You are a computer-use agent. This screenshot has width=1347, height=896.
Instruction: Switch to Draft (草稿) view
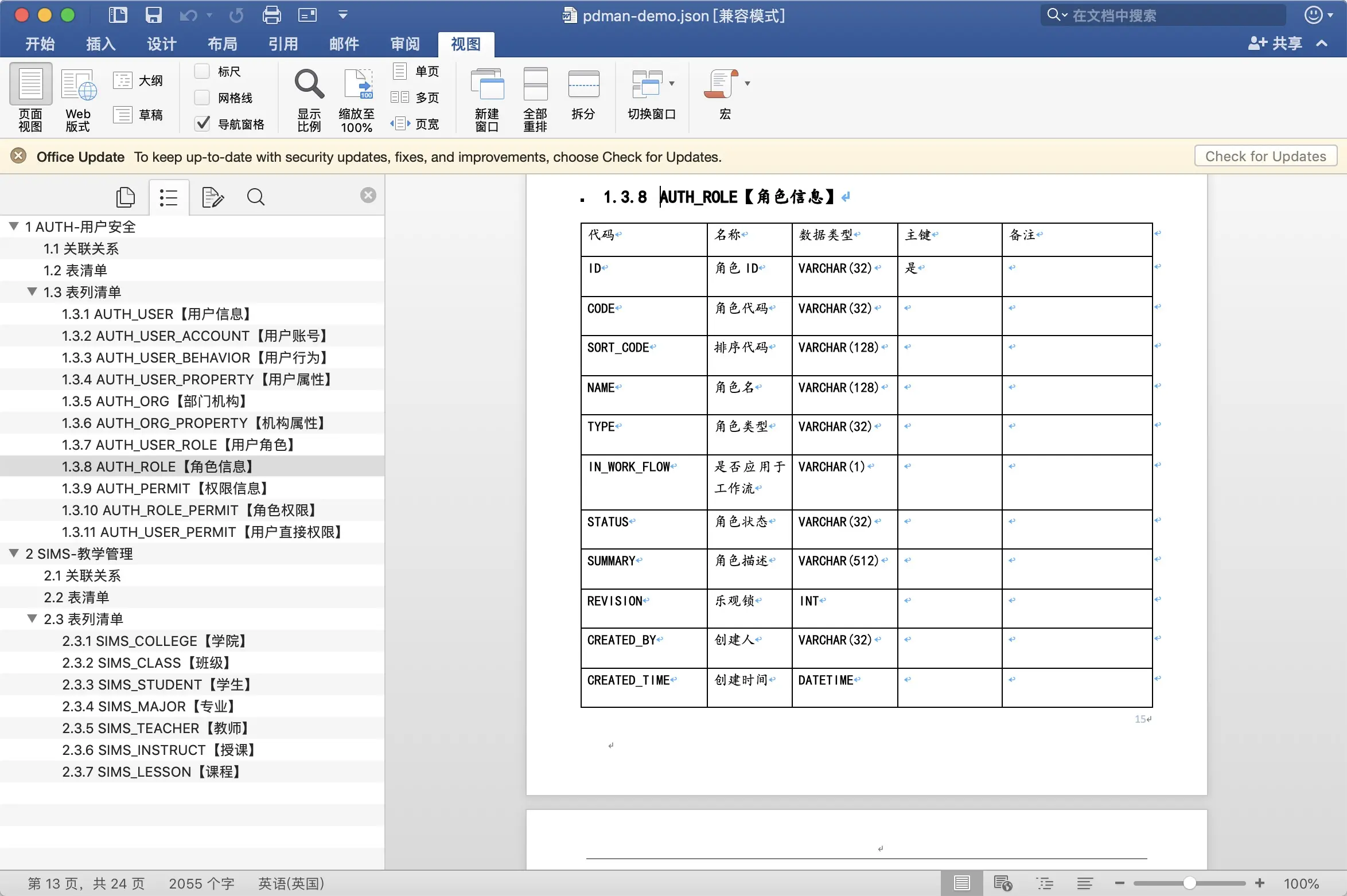[x=138, y=115]
